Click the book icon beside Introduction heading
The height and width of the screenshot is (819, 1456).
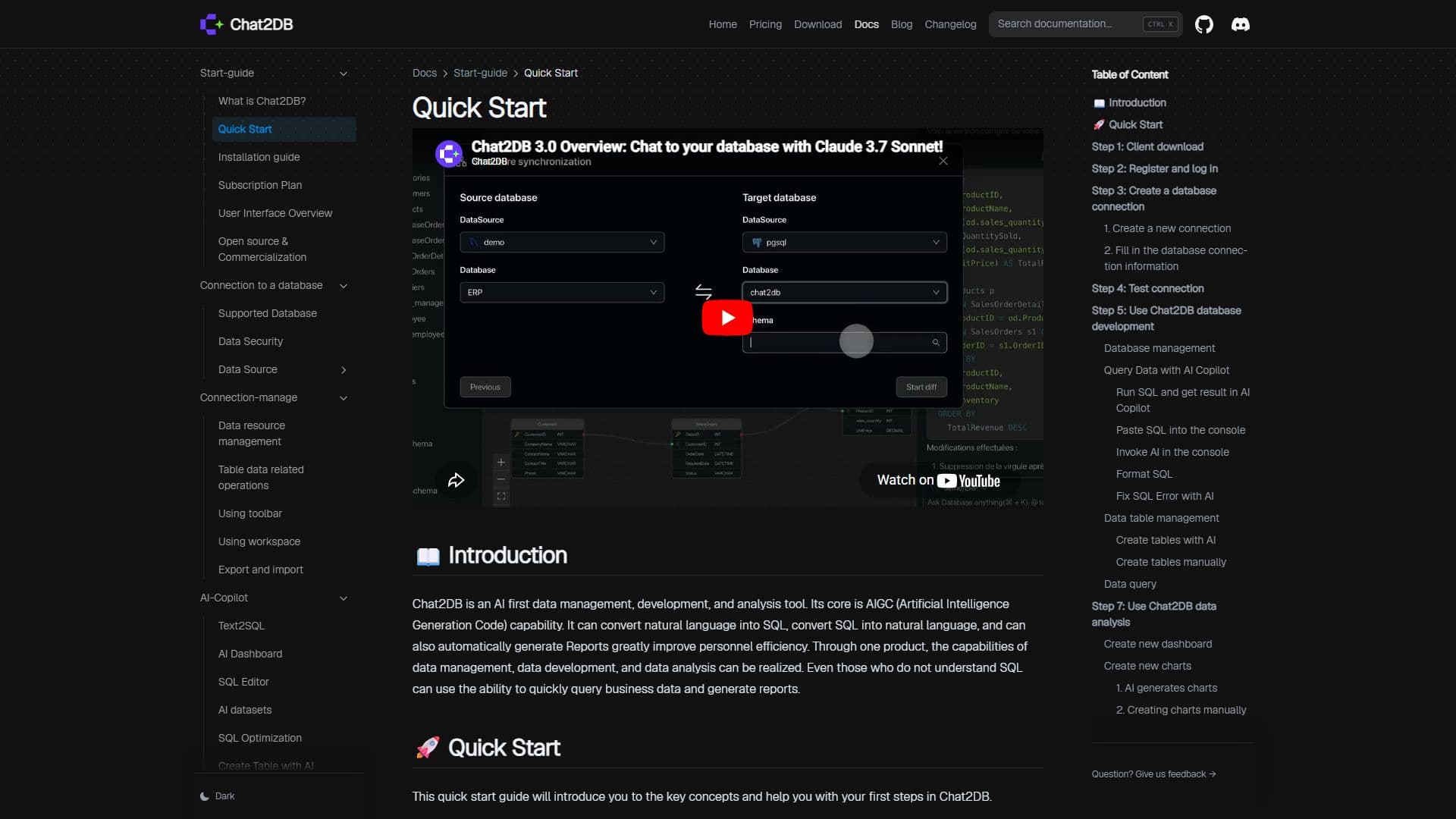428,556
